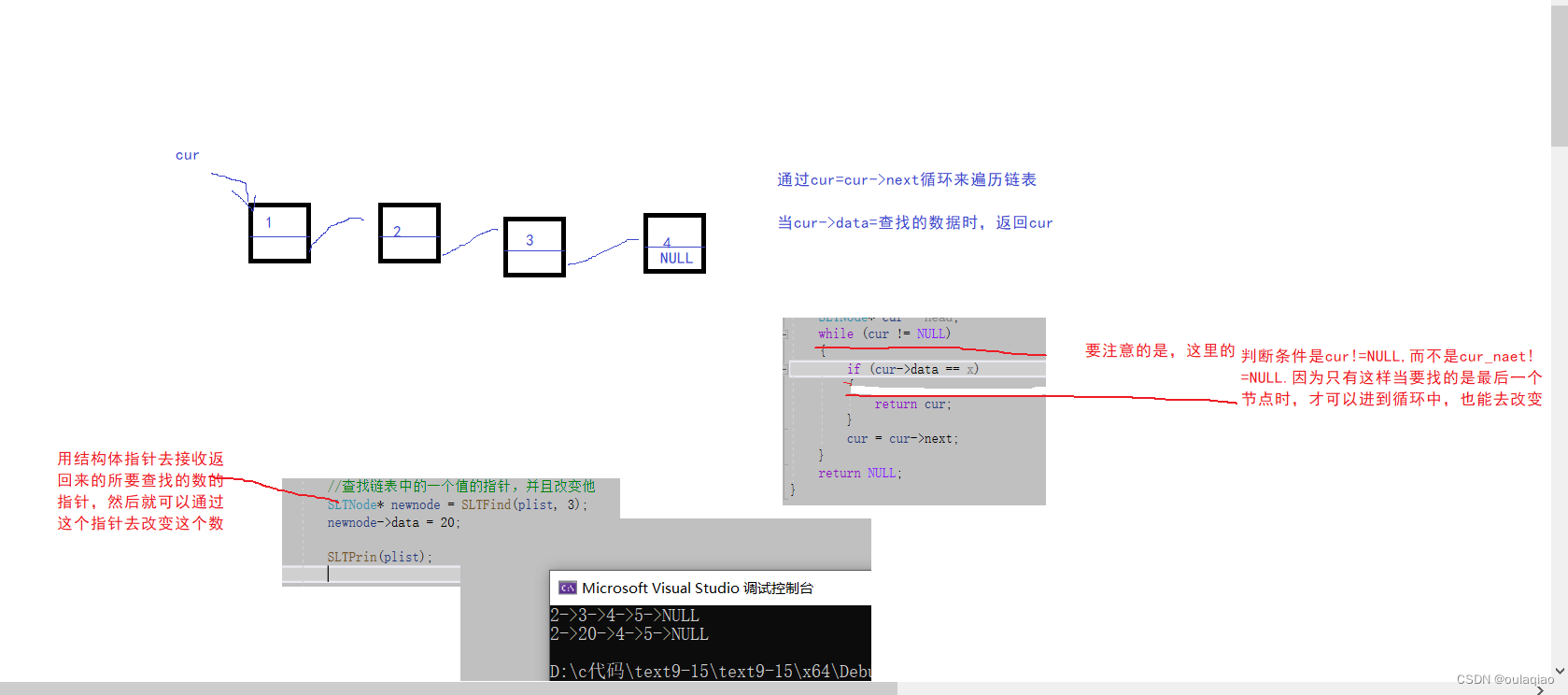Viewport: 1568px width, 695px height.
Task: Click the green comment '//查找链表中的一个值的指针'
Action: (419, 486)
